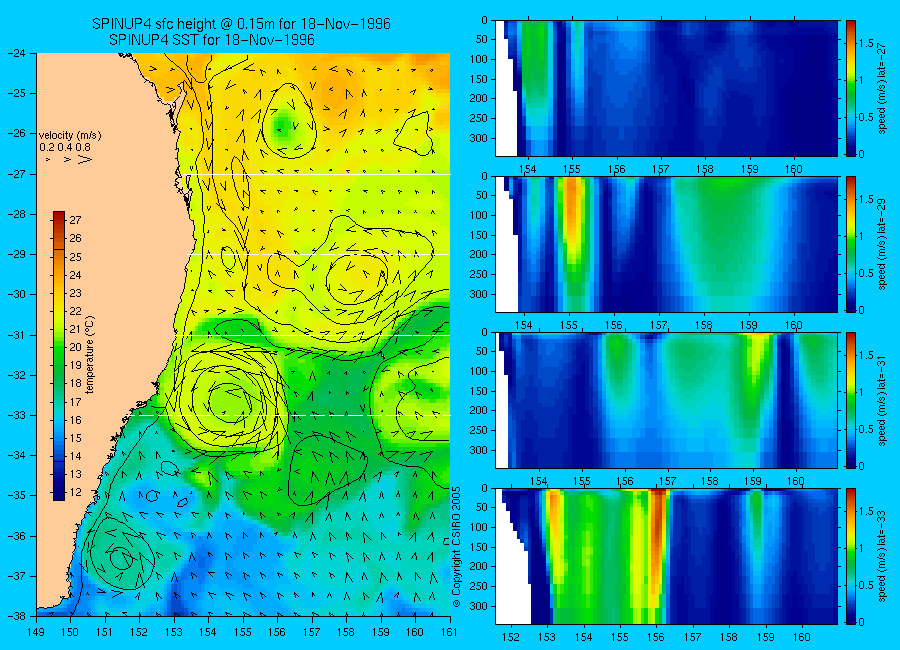Click the lat=-31 speed section plot
Image resolution: width=900 pixels, height=650 pixels.
click(666, 400)
